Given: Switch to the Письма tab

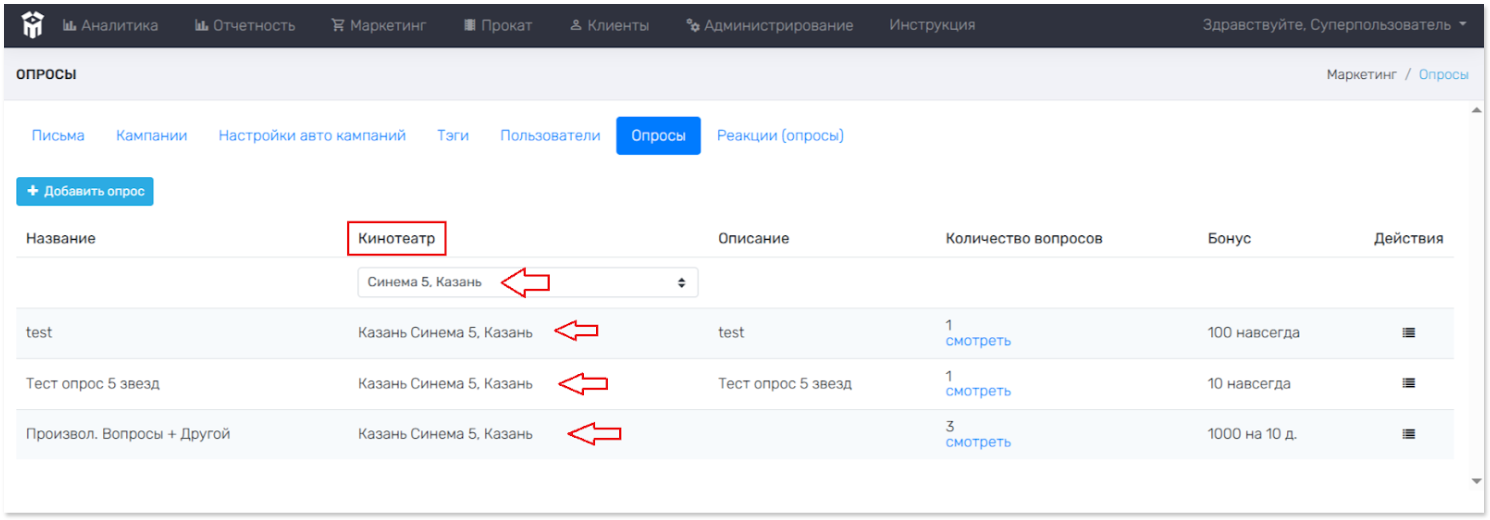Looking at the screenshot, I should coord(58,136).
